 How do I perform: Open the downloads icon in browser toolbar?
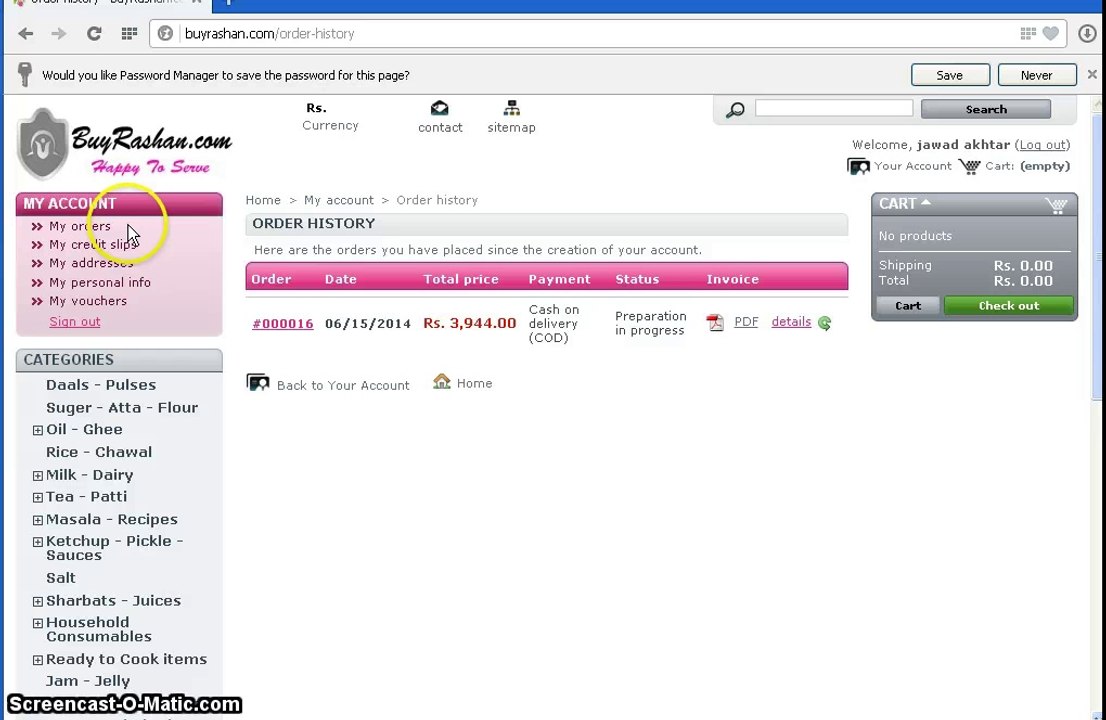click(x=1087, y=33)
